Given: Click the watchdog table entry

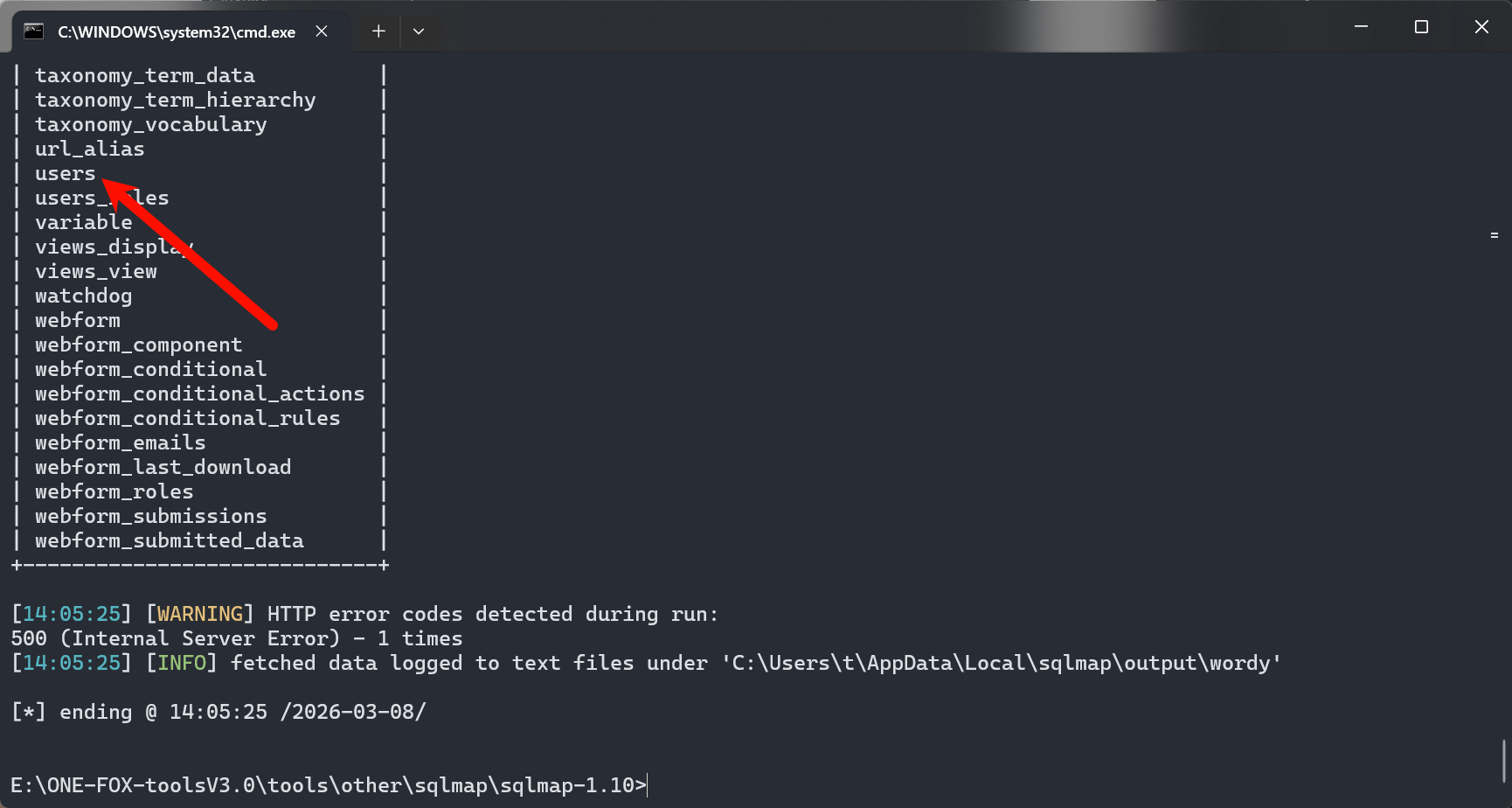Looking at the screenshot, I should 84,296.
